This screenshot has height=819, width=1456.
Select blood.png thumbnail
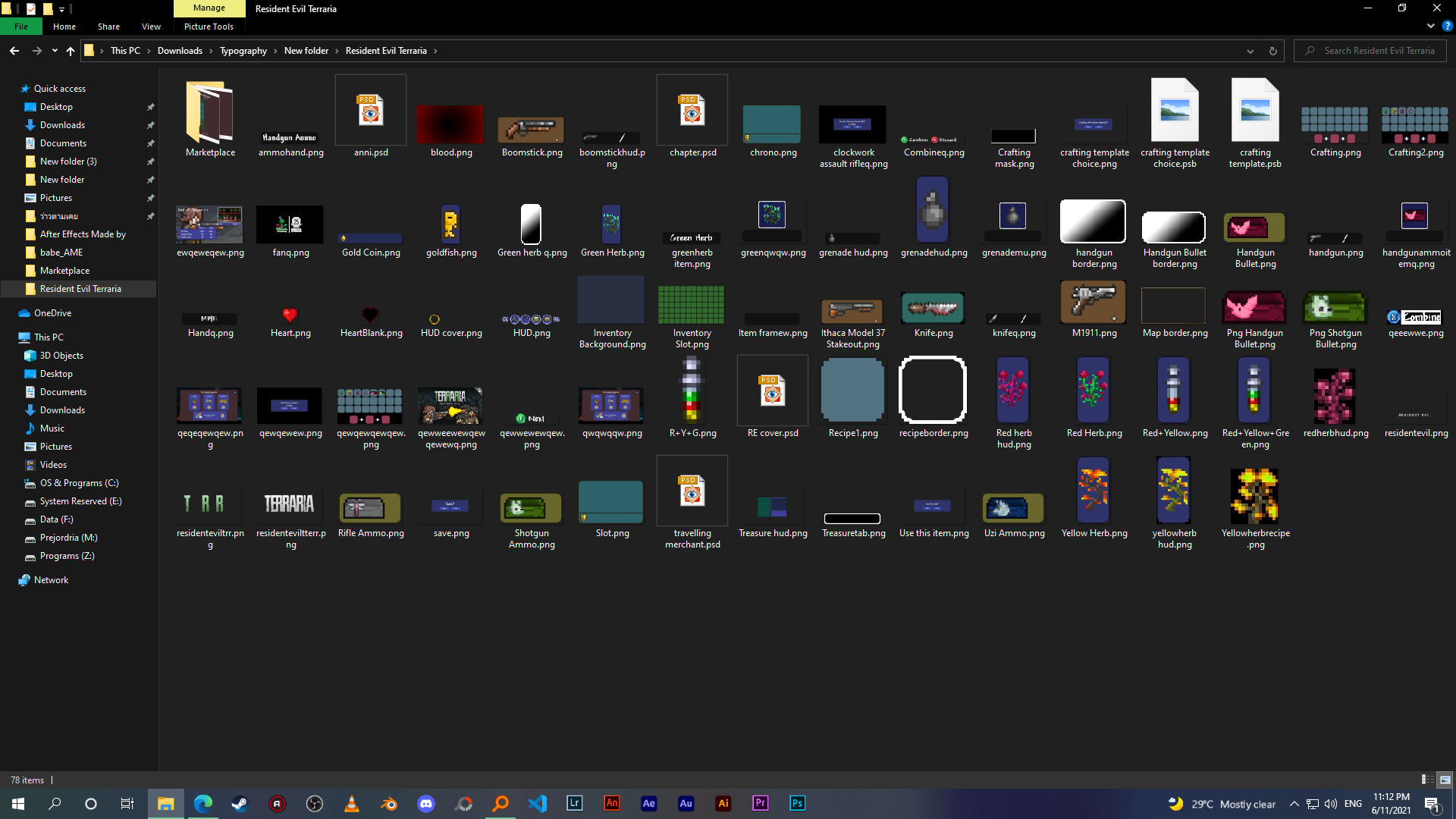pos(450,125)
